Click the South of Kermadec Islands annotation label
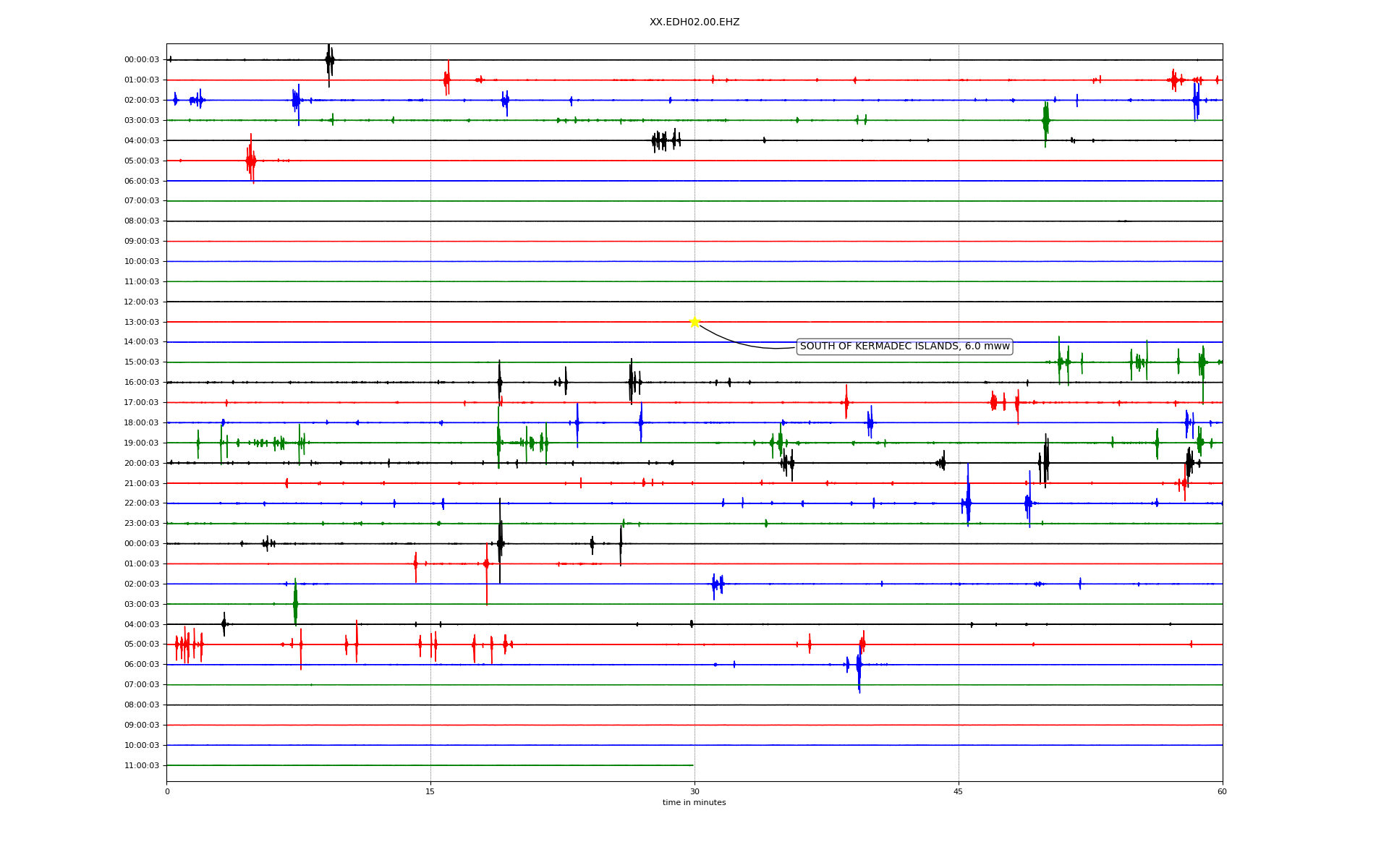1389x868 pixels. tap(904, 346)
